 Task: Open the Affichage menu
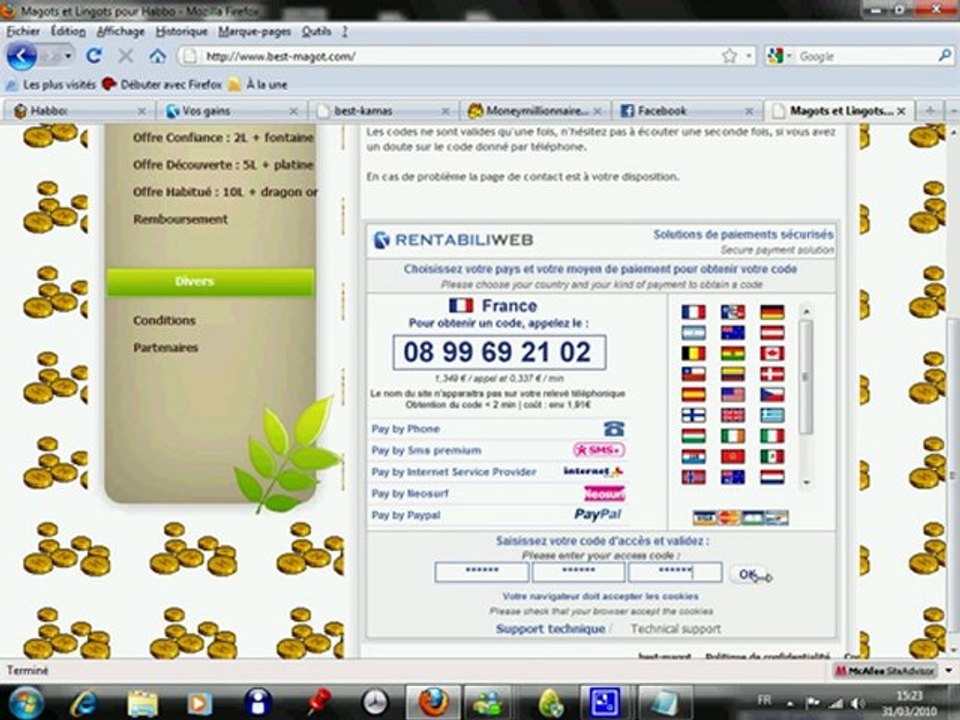tap(121, 31)
